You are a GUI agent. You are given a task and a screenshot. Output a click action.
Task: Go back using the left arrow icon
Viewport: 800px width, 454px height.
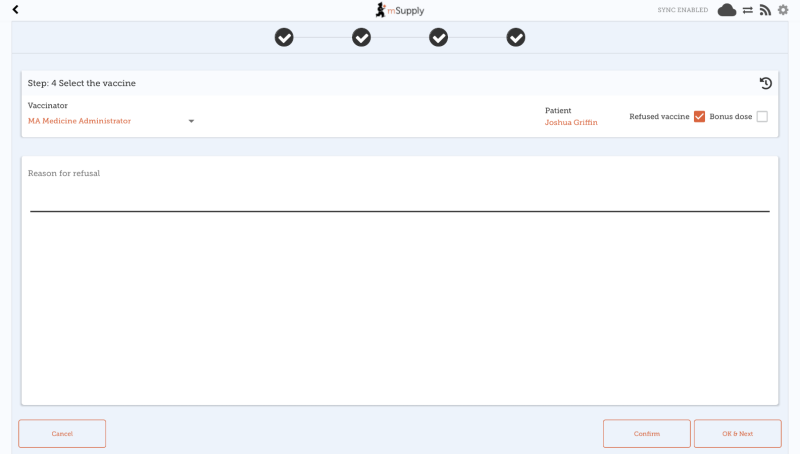click(15, 9)
